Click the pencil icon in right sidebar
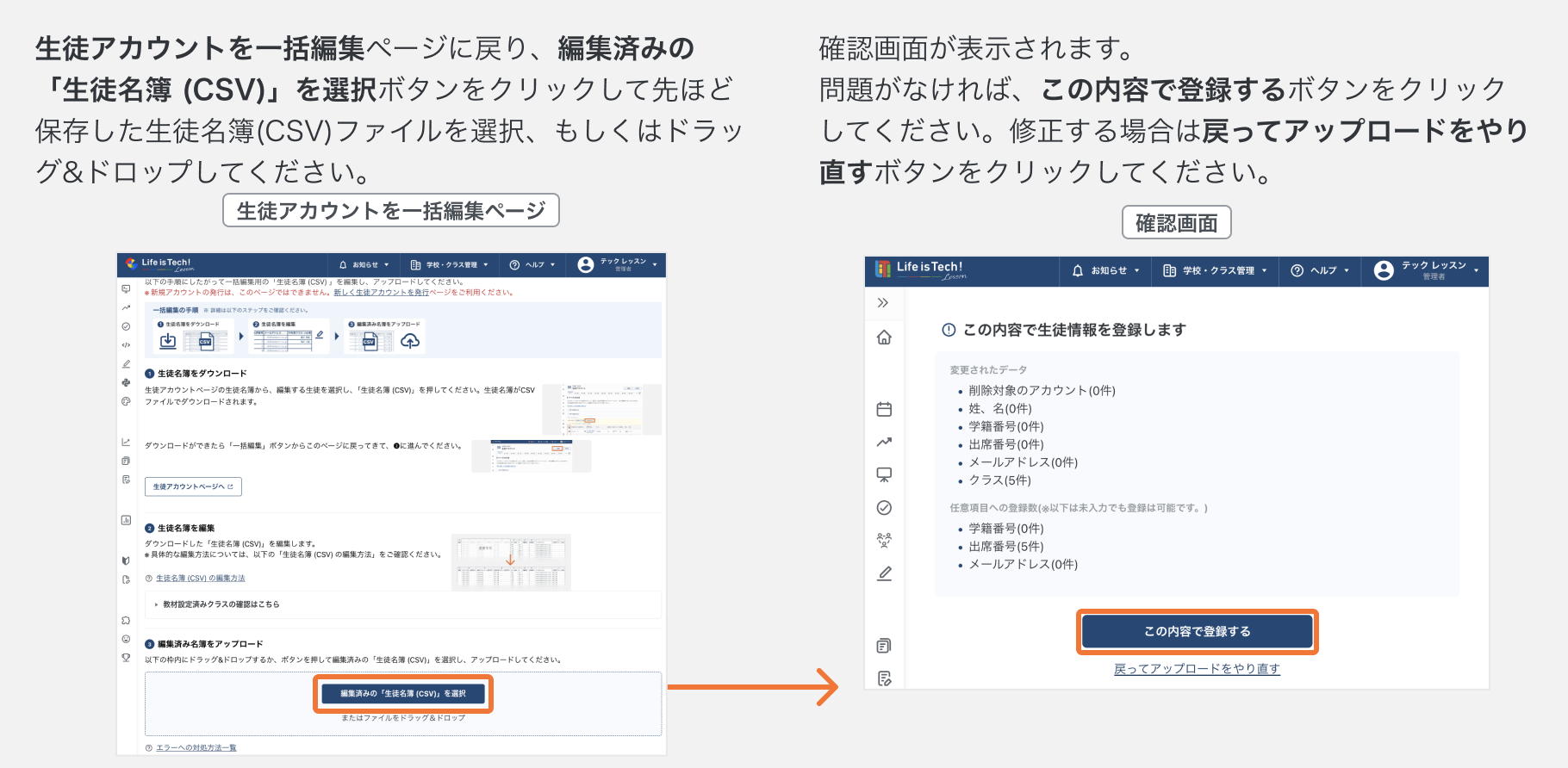This screenshot has width=1568, height=768. point(884,573)
